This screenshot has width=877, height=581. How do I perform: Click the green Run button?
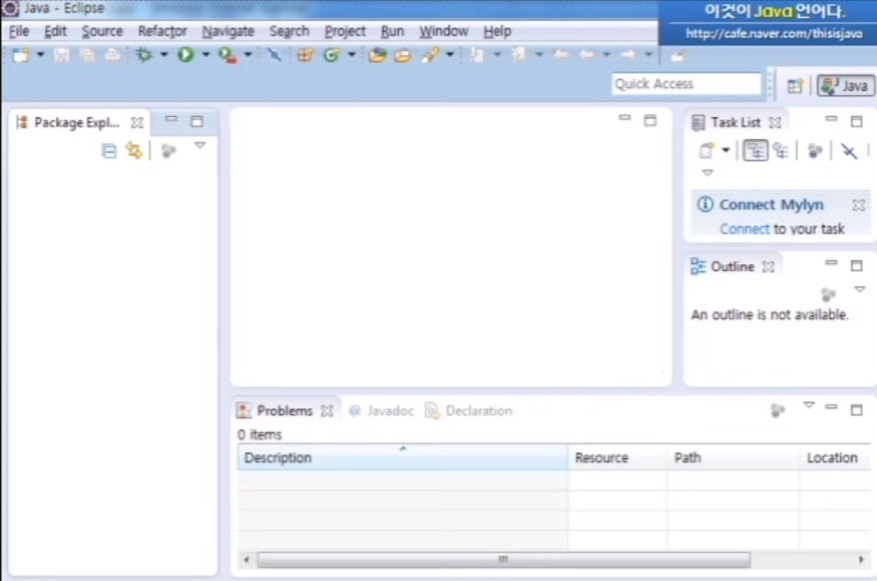click(x=186, y=55)
